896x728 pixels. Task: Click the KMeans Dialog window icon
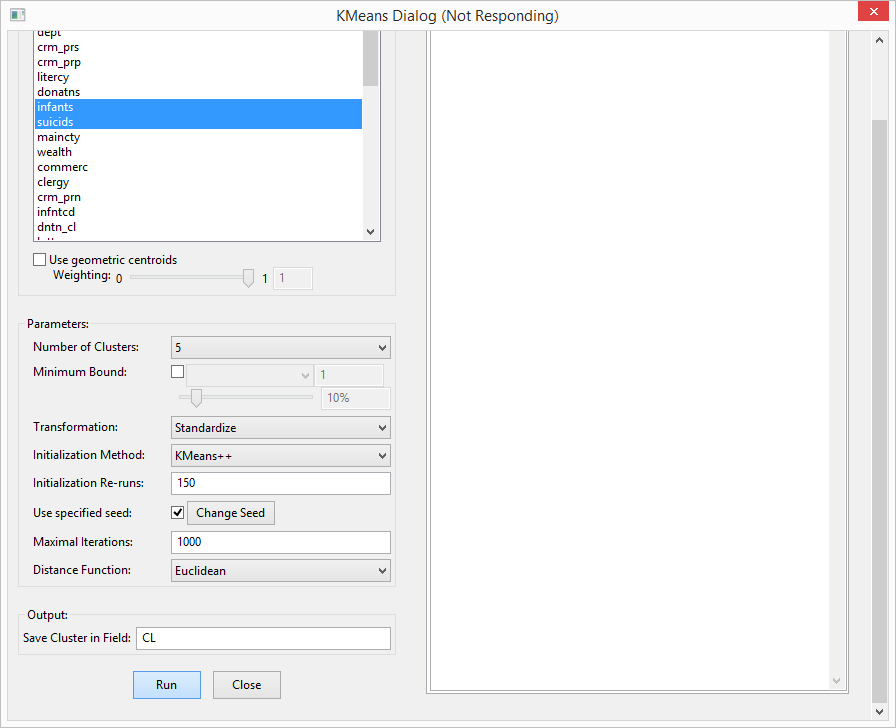[x=18, y=15]
